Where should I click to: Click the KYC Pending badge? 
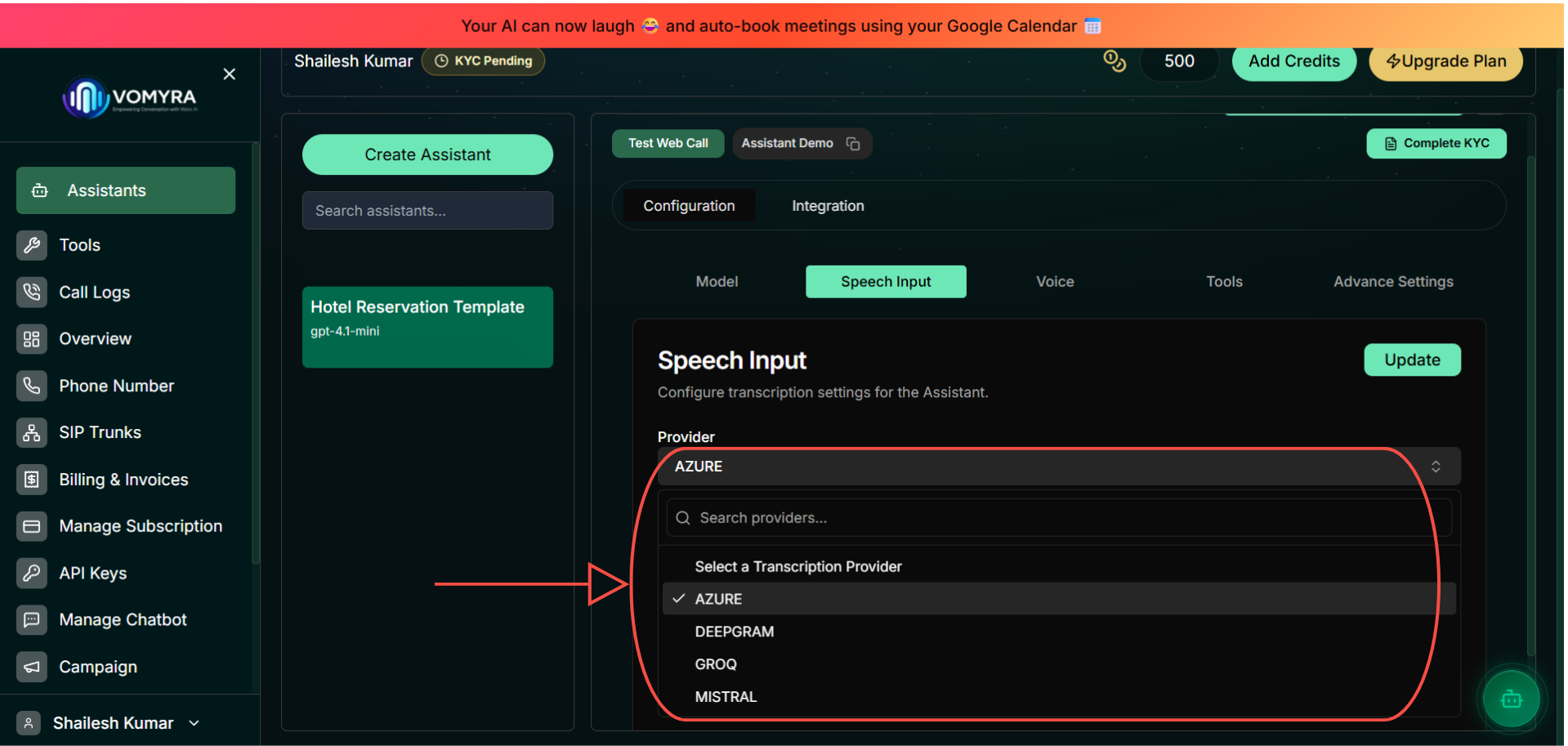tap(483, 61)
